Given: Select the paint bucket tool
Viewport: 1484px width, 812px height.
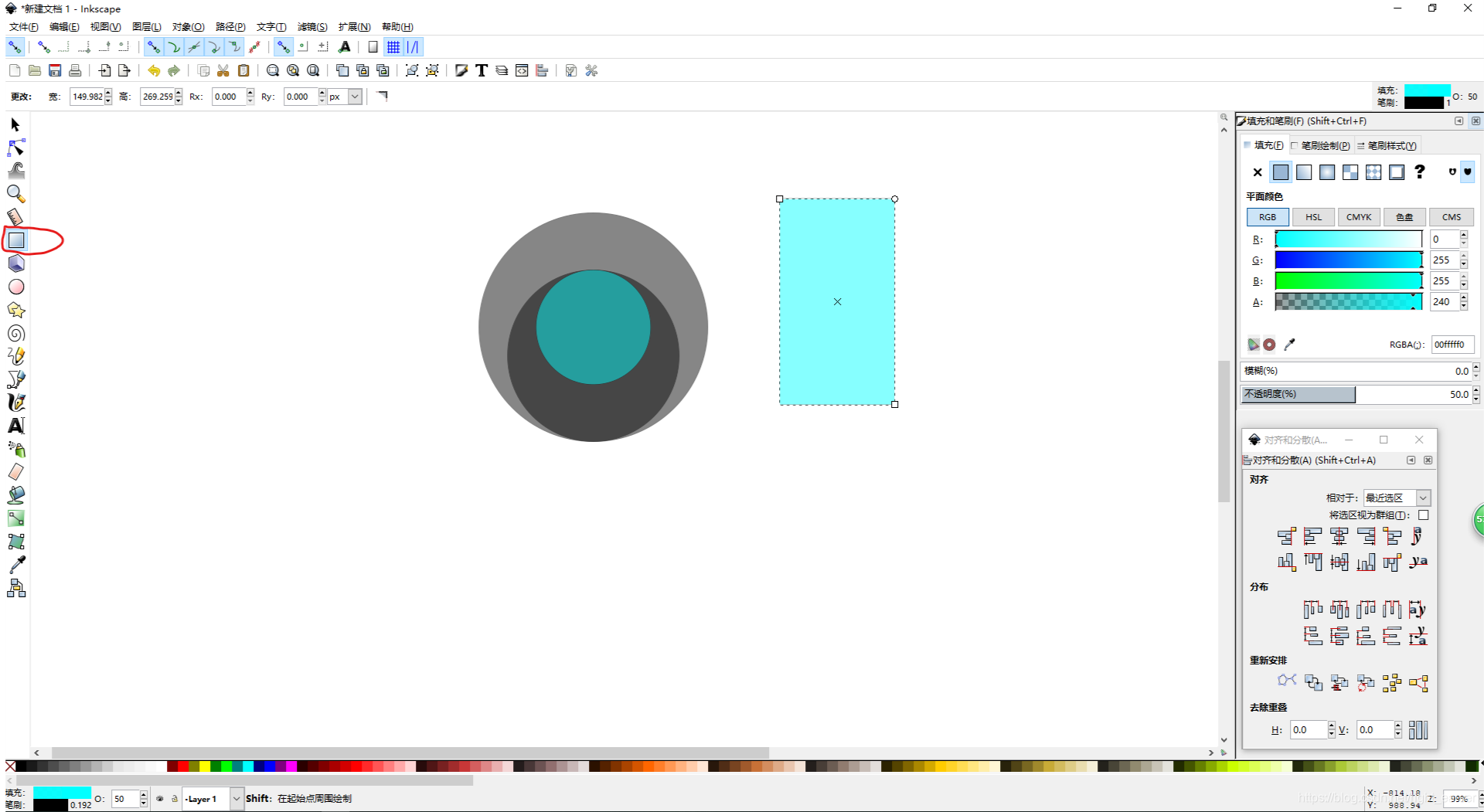Looking at the screenshot, I should point(15,495).
